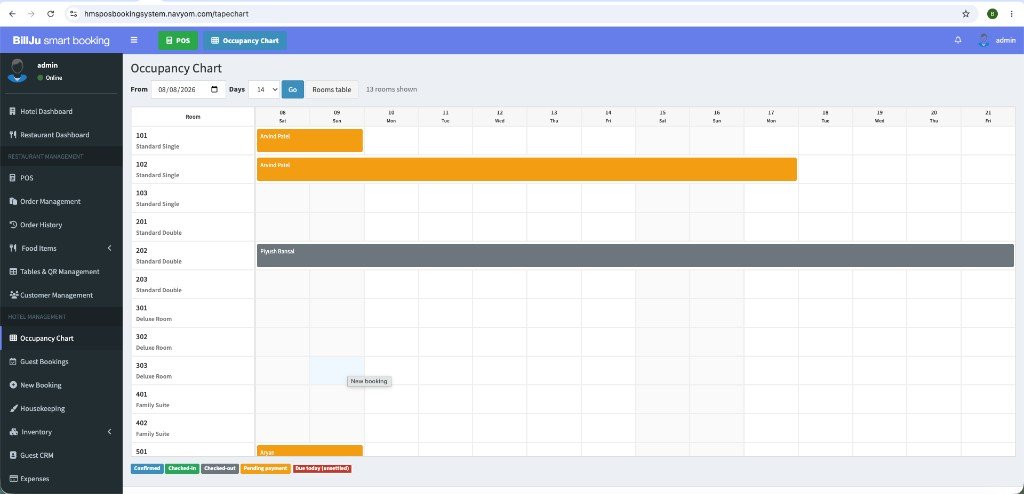The height and width of the screenshot is (494, 1024).
Task: Click the browser profile avatar icon
Action: coord(993,14)
